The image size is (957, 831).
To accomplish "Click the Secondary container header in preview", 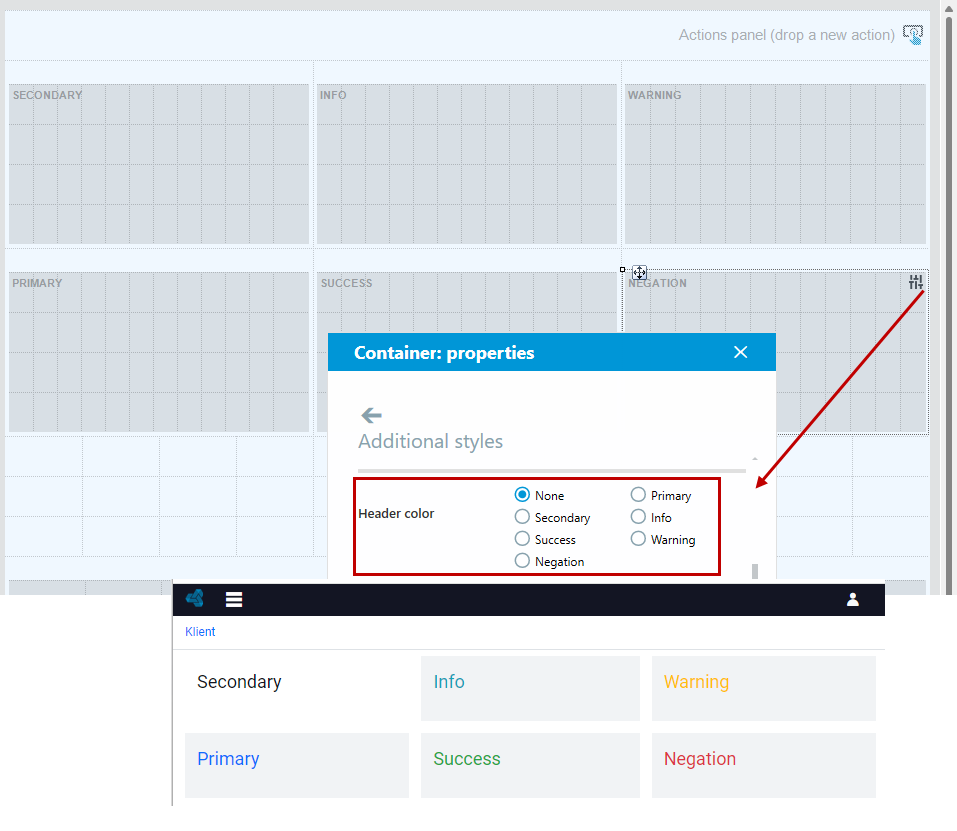I will [x=239, y=682].
